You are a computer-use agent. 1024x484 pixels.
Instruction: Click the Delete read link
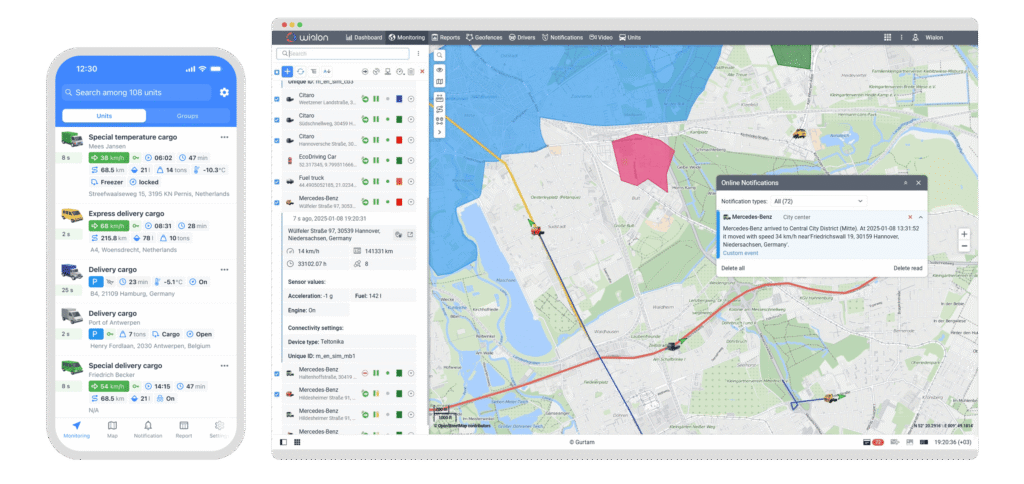click(x=907, y=268)
